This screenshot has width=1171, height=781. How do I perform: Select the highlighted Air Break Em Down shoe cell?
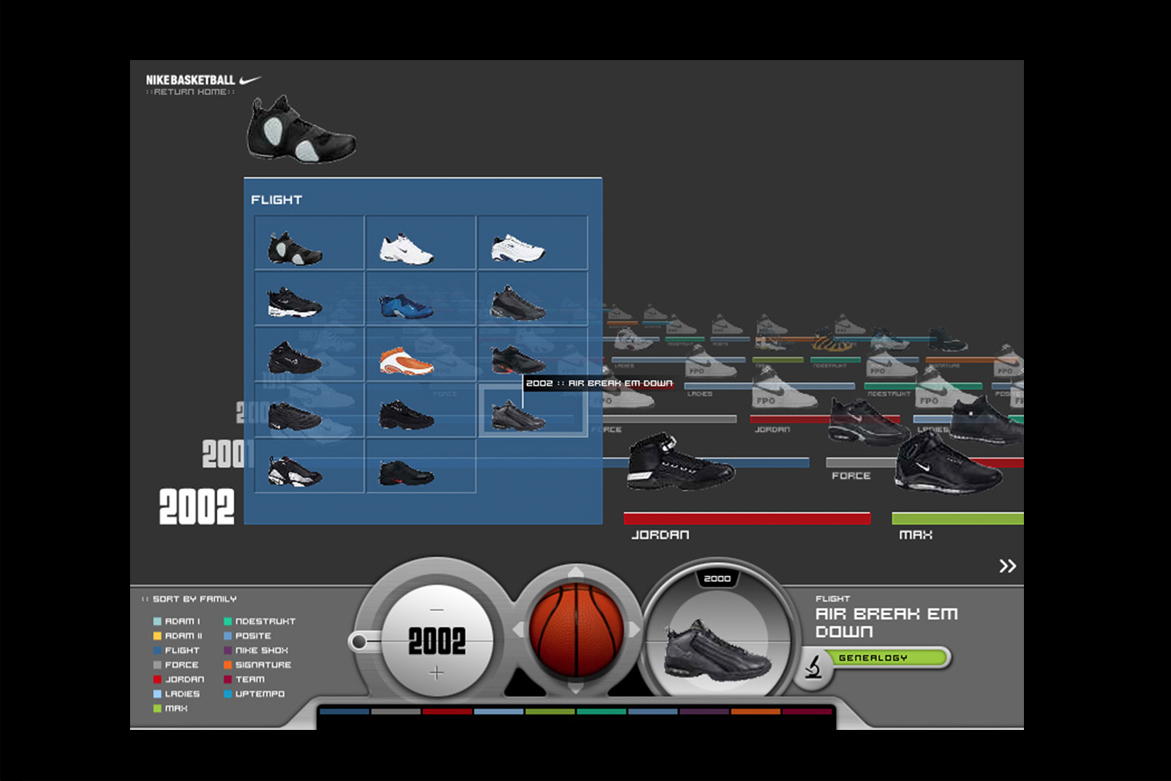click(532, 410)
